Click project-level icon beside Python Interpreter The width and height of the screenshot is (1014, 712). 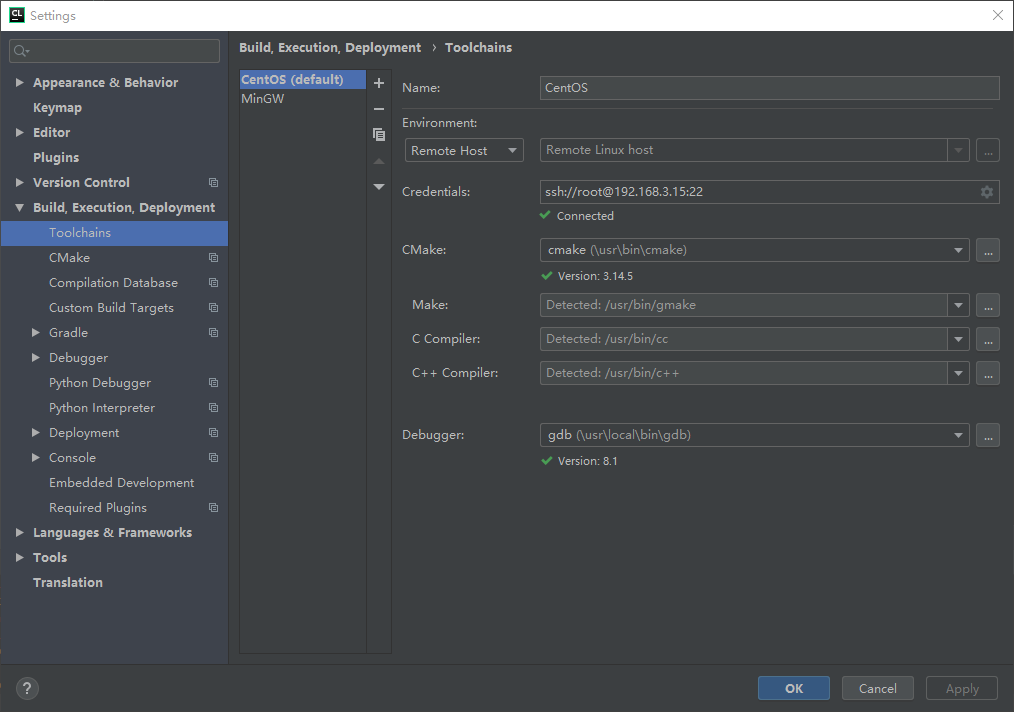click(x=213, y=407)
